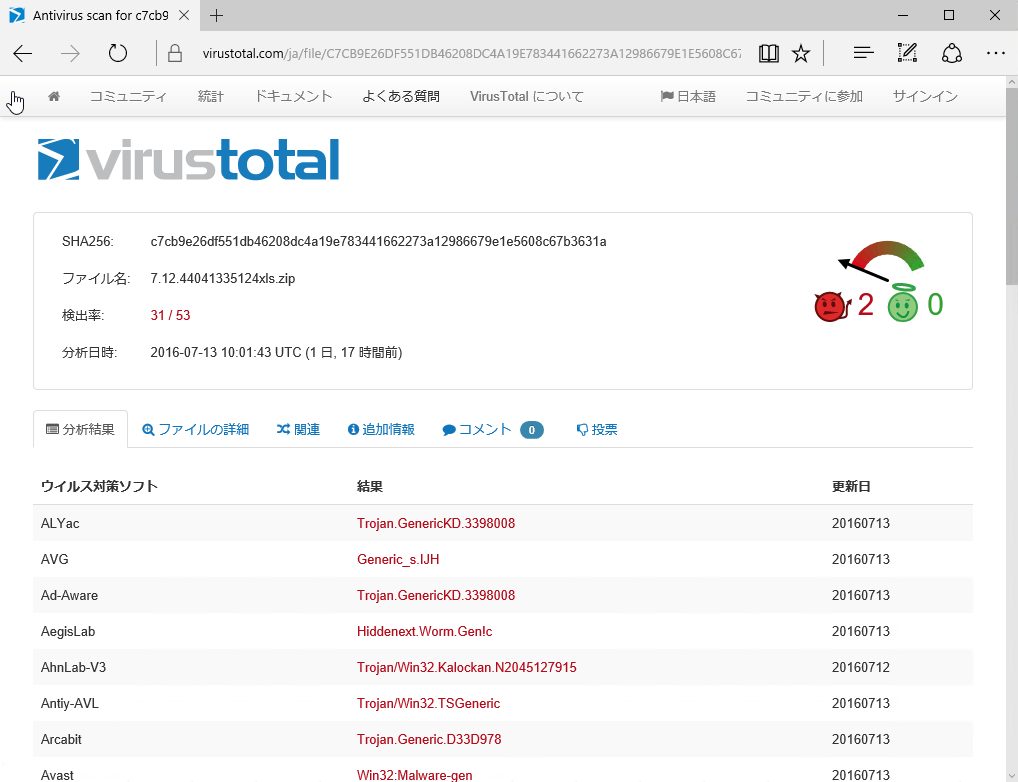
Task: Click result Hiddenext.Worm.Gen!c
Action: (425, 631)
